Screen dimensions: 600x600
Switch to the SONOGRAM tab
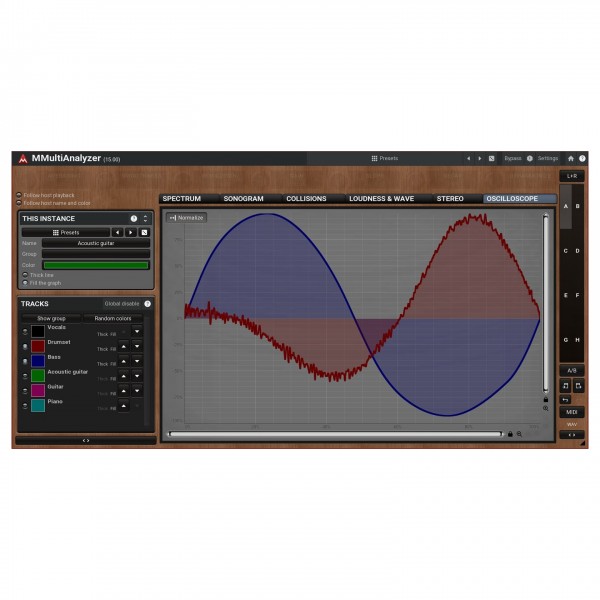click(249, 199)
